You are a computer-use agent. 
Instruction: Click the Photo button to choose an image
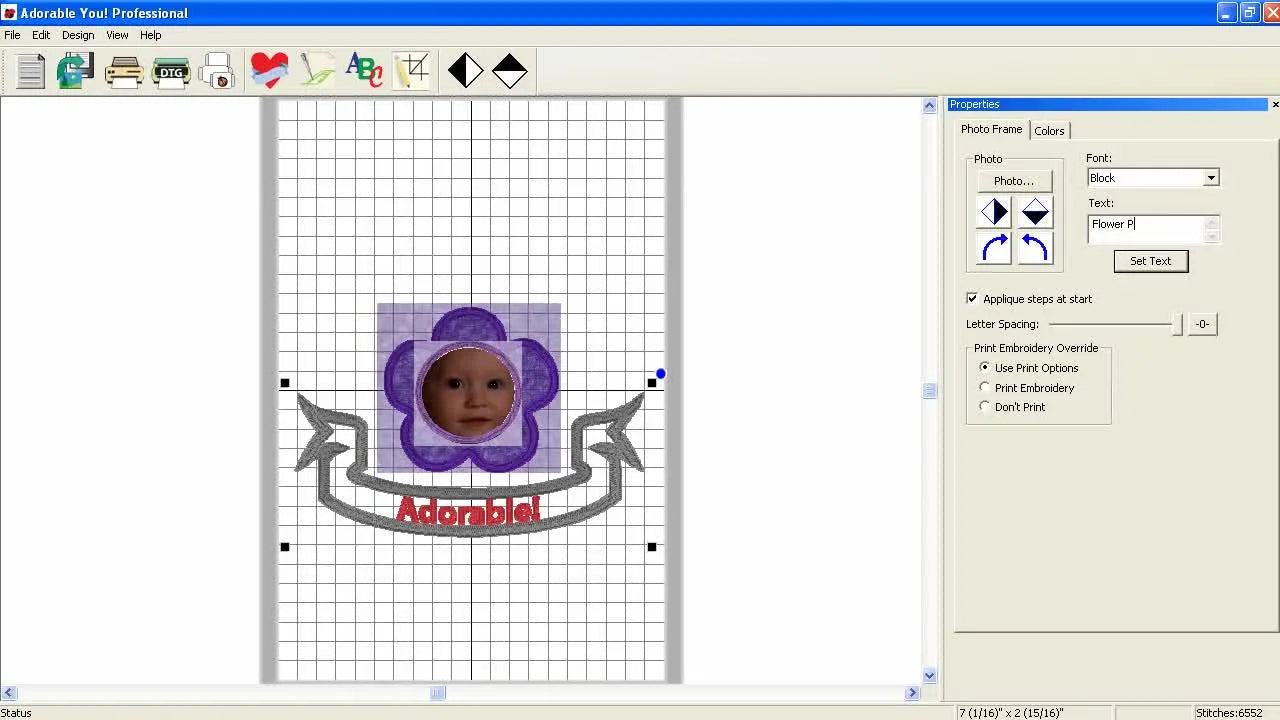click(x=1014, y=180)
